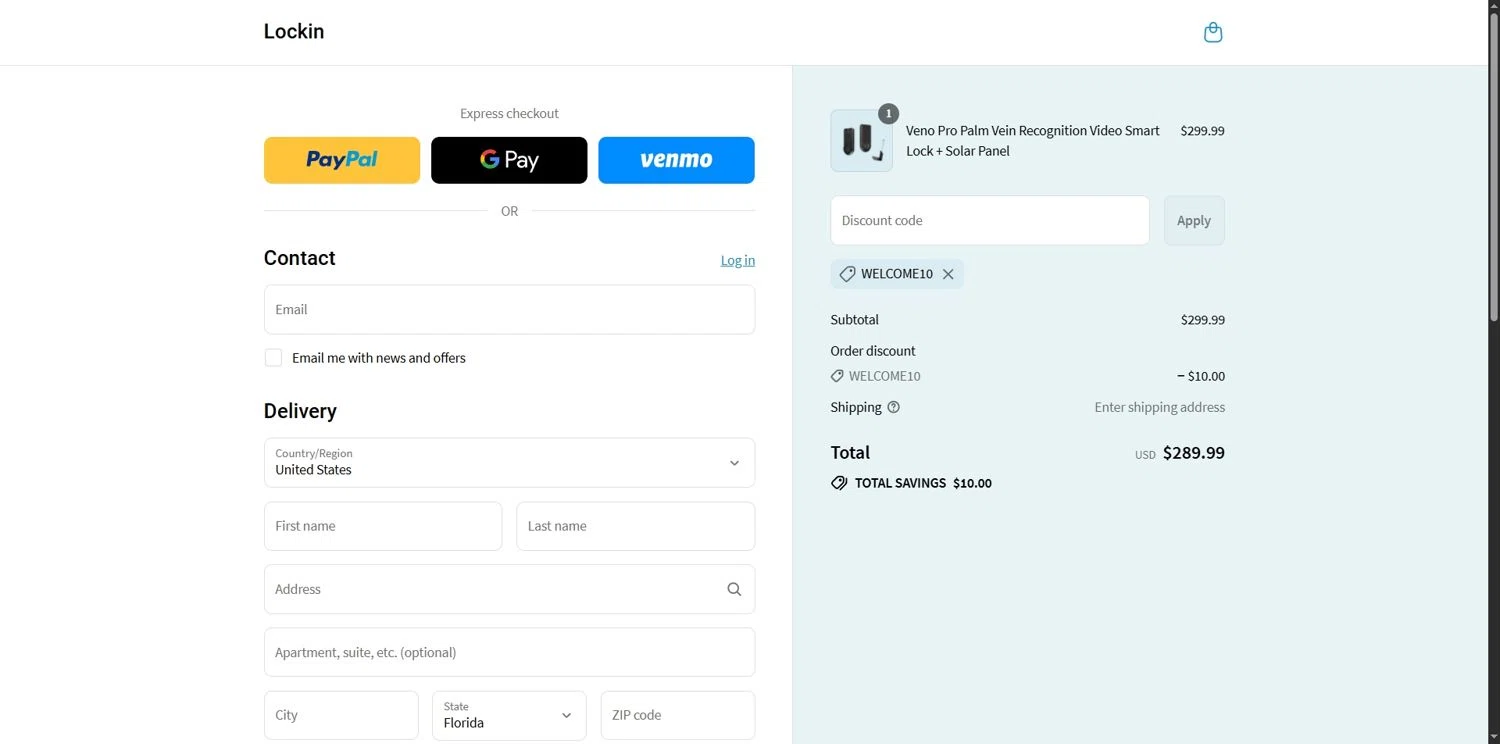Screen dimensions: 1500x744
Task: Click the address search magnifier icon
Action: click(734, 589)
